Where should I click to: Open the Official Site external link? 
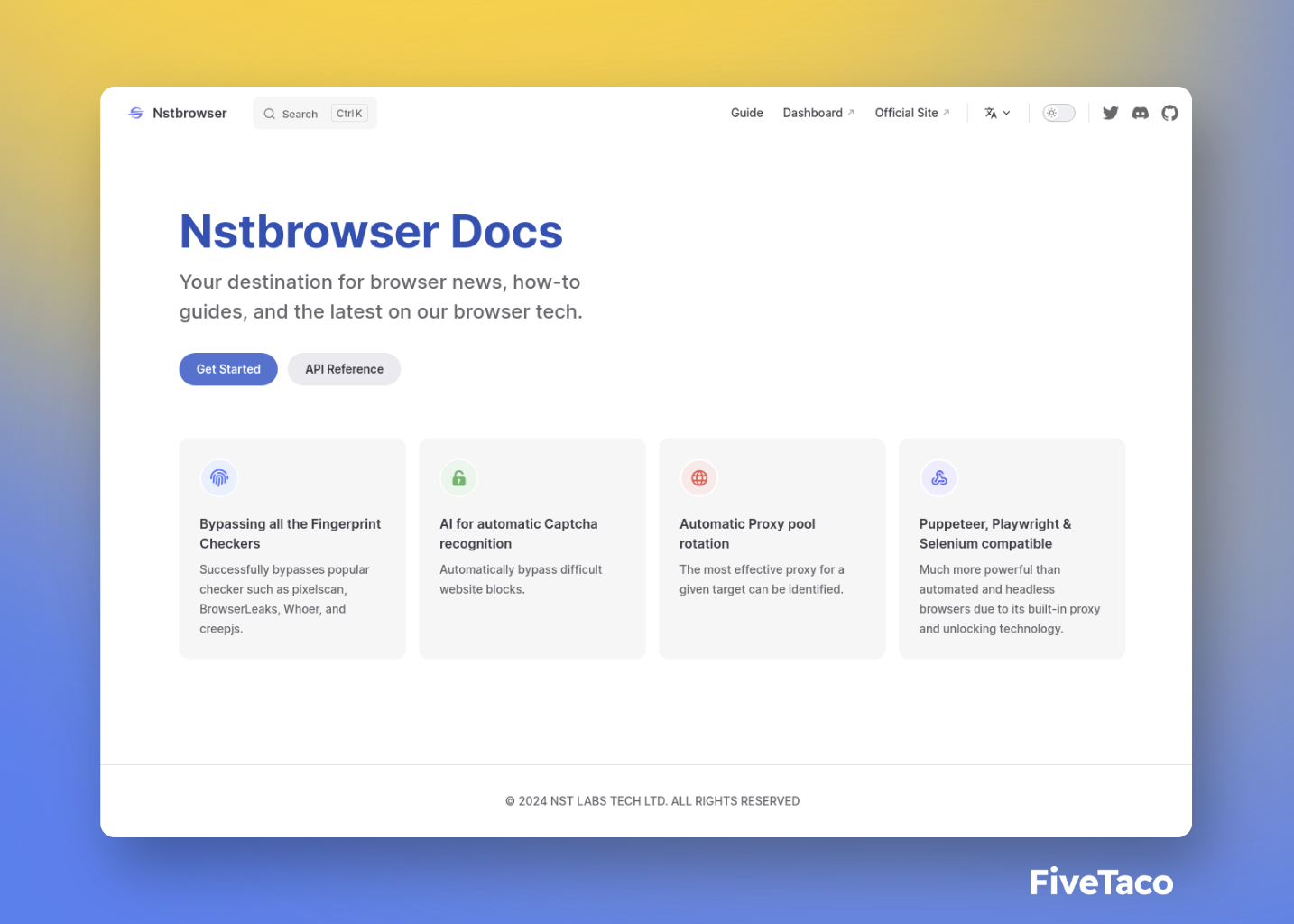[x=912, y=113]
